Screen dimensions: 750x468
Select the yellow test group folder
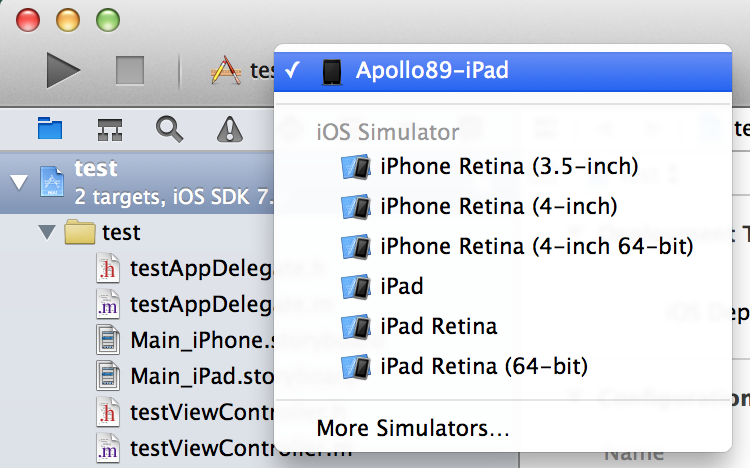[79, 232]
